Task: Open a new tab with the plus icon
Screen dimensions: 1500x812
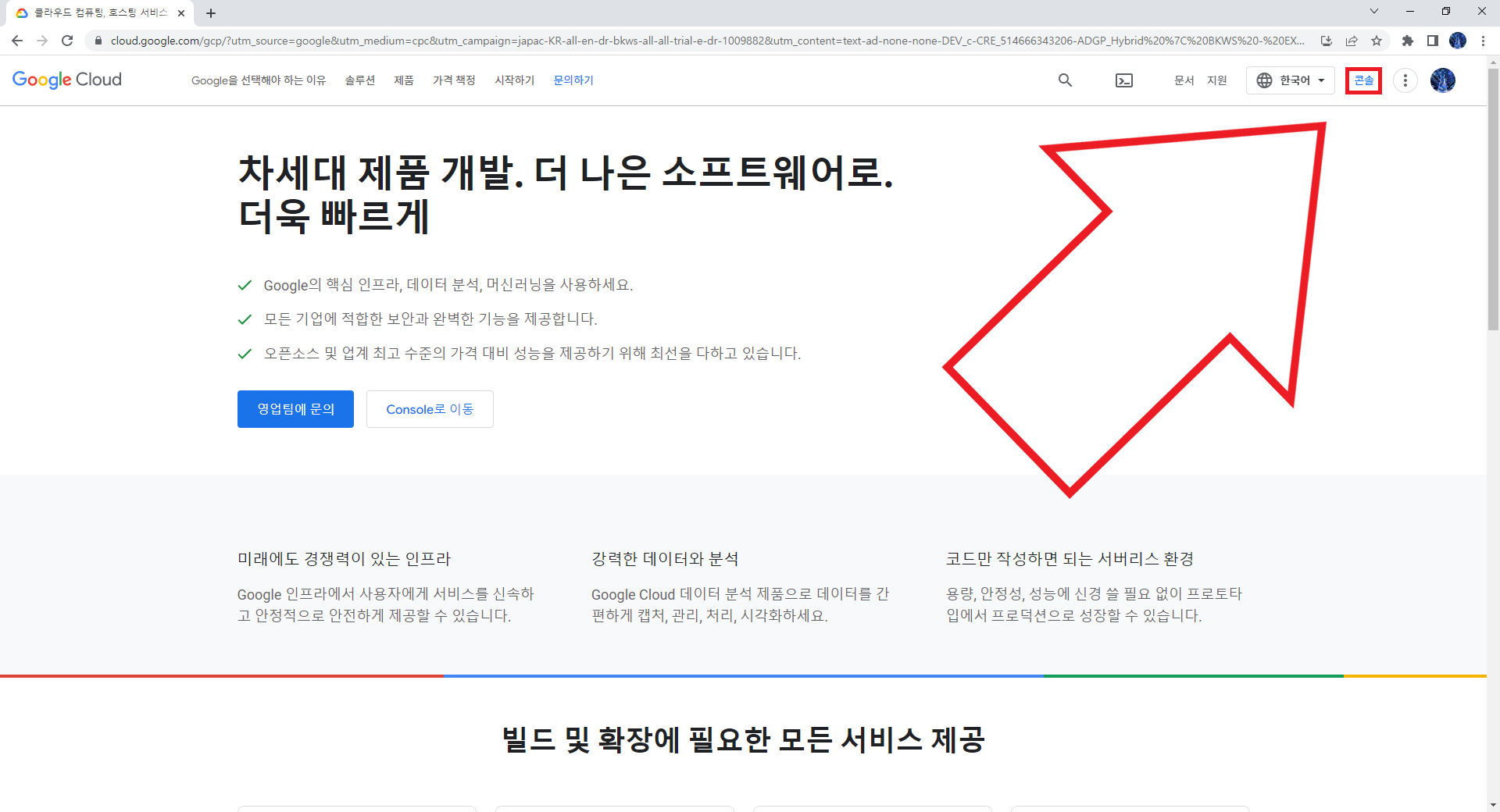Action: [211, 13]
